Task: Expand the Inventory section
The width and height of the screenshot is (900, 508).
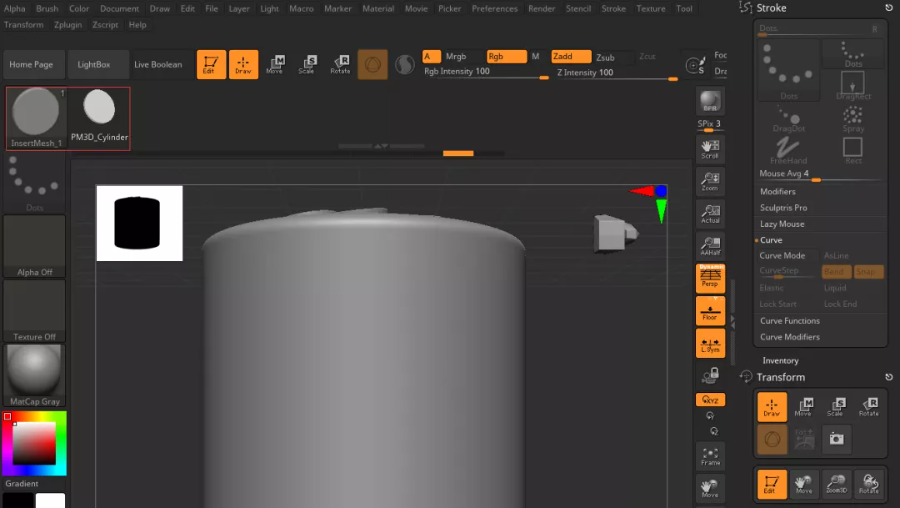Action: pyautogui.click(x=780, y=360)
